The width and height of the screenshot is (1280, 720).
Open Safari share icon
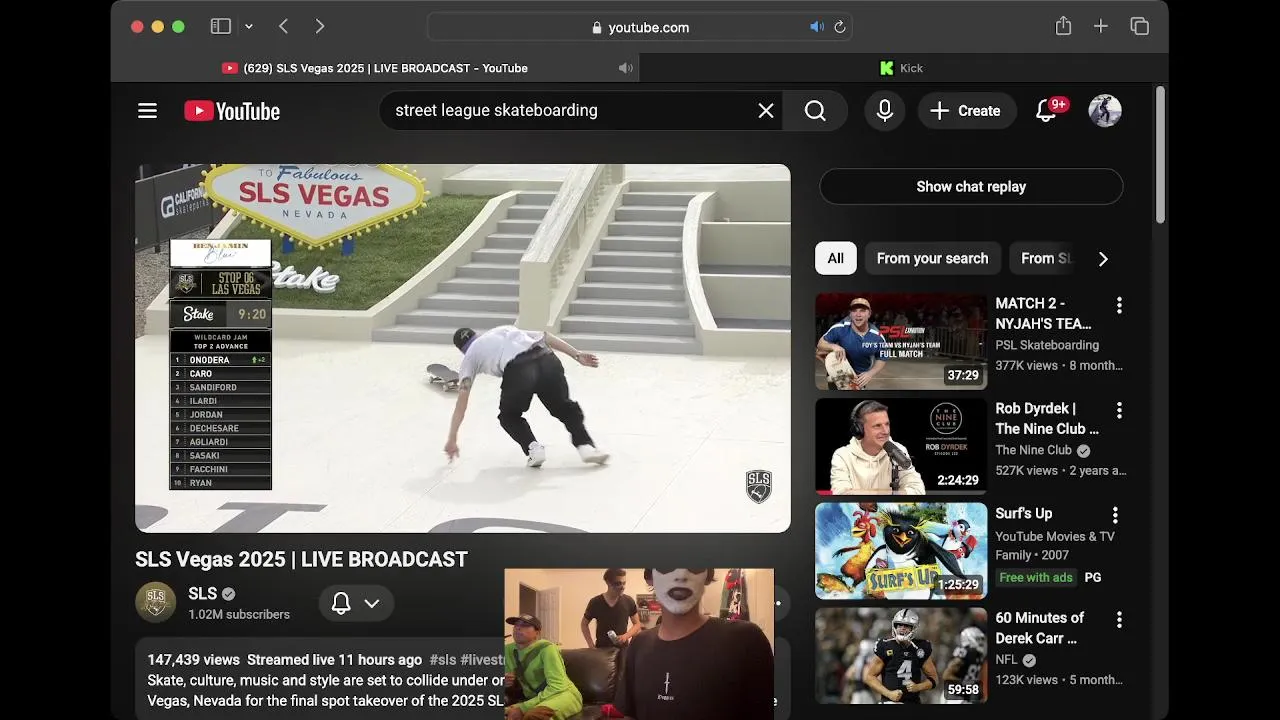pos(1064,26)
